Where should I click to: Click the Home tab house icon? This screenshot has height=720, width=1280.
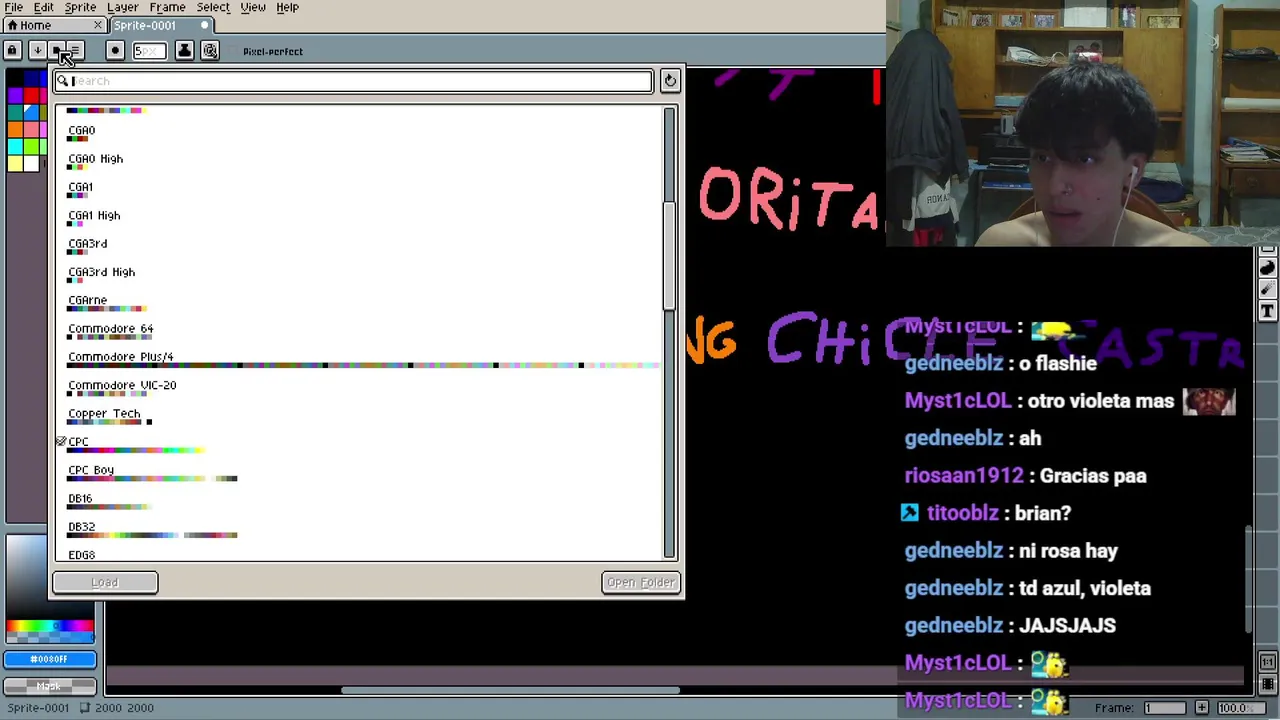[x=12, y=25]
